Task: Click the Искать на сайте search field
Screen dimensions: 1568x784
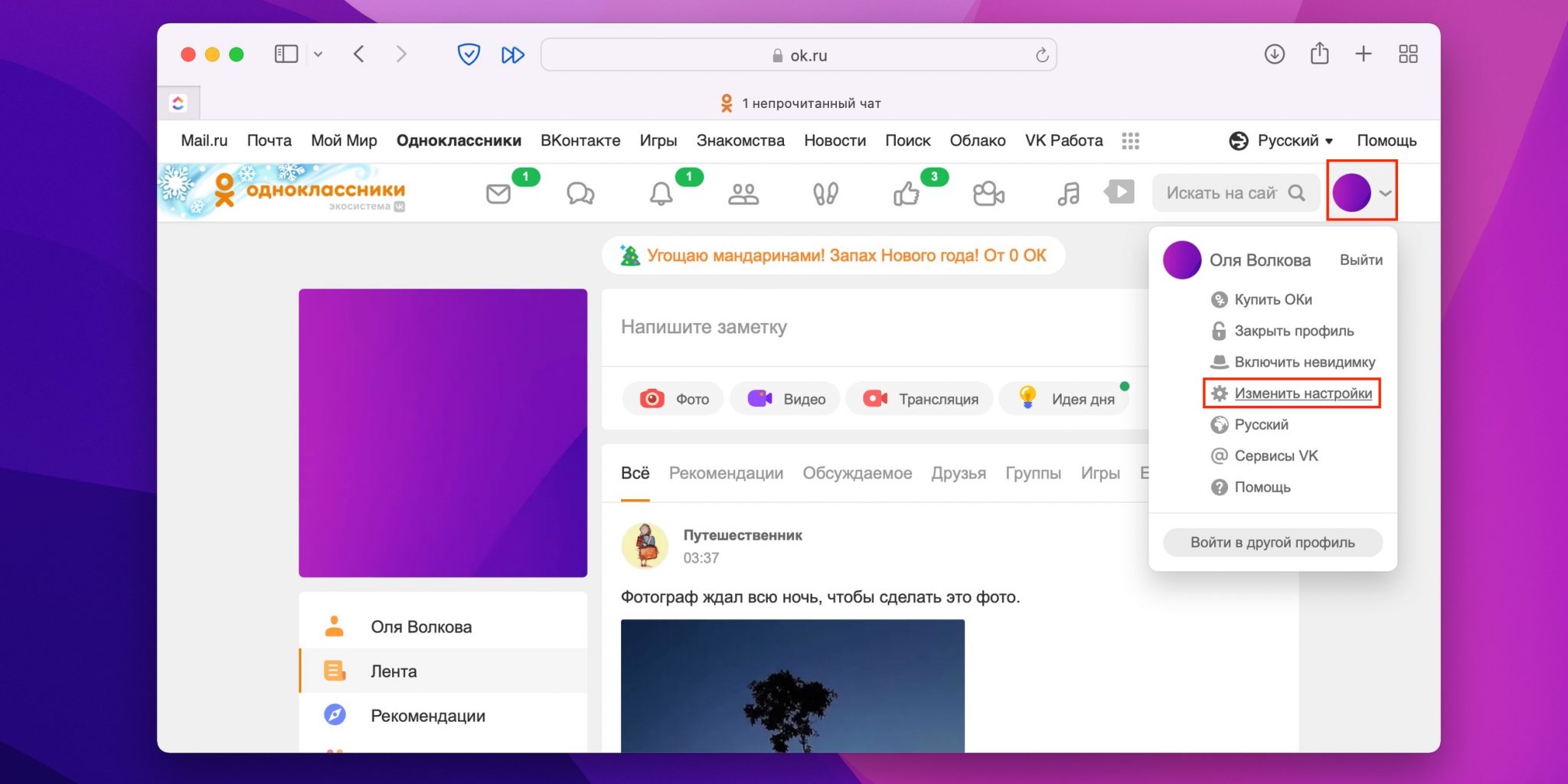Action: [x=1223, y=193]
